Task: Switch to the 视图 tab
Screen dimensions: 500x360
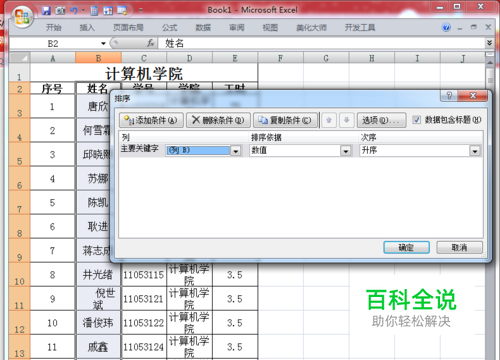Action: pyautogui.click(x=270, y=27)
